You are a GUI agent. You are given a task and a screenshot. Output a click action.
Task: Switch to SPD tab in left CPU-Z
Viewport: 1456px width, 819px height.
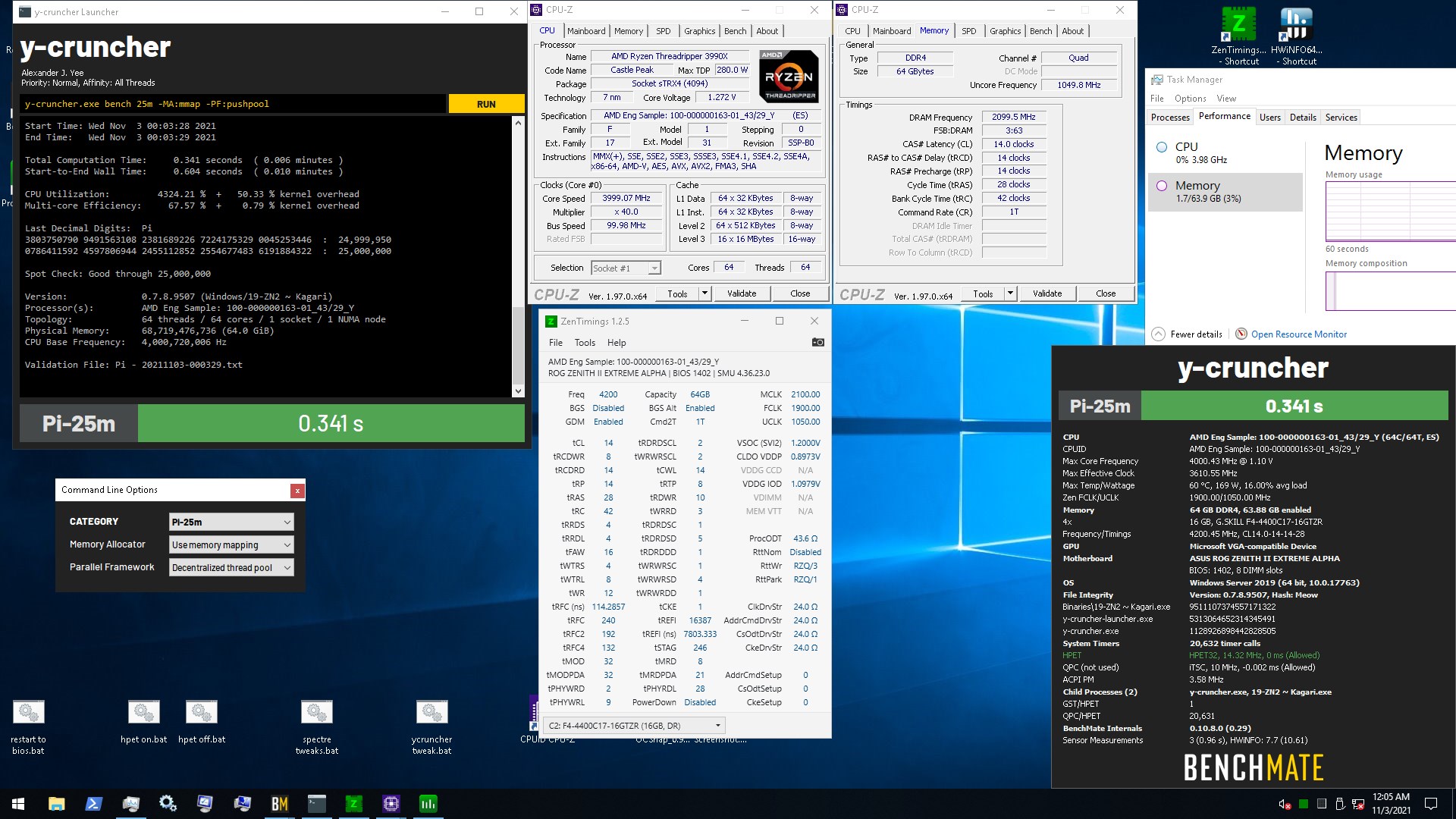point(664,31)
